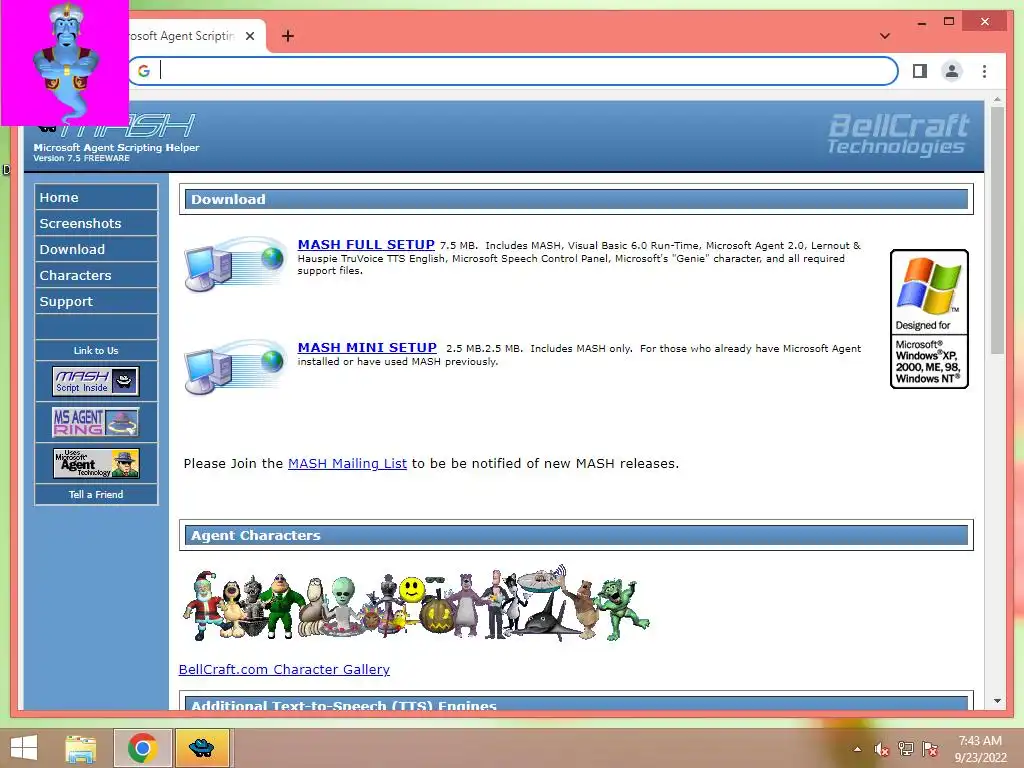
Task: Go to Home in MASH sidebar
Action: click(96, 197)
